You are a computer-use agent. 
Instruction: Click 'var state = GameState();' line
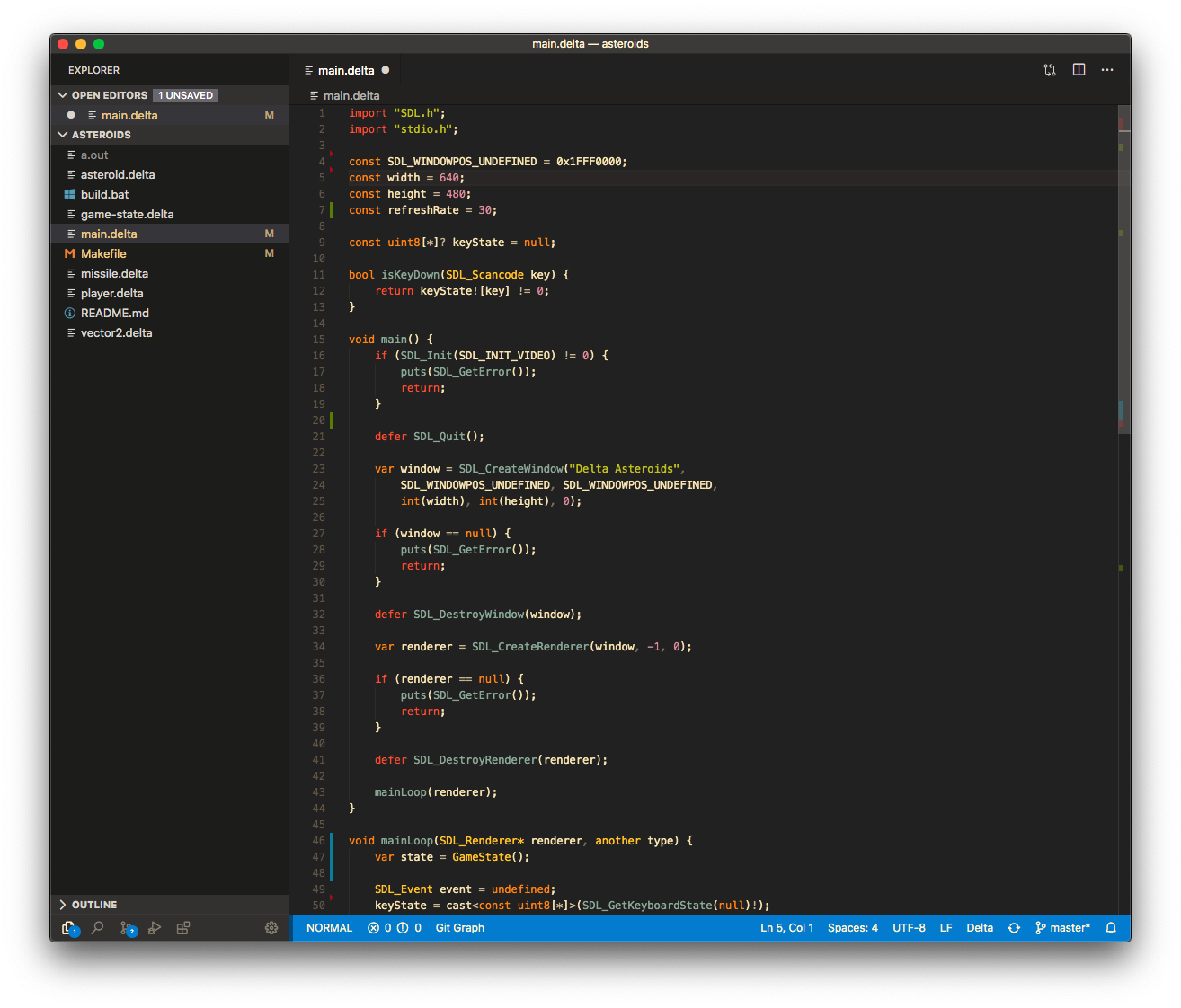pyautogui.click(x=452, y=857)
